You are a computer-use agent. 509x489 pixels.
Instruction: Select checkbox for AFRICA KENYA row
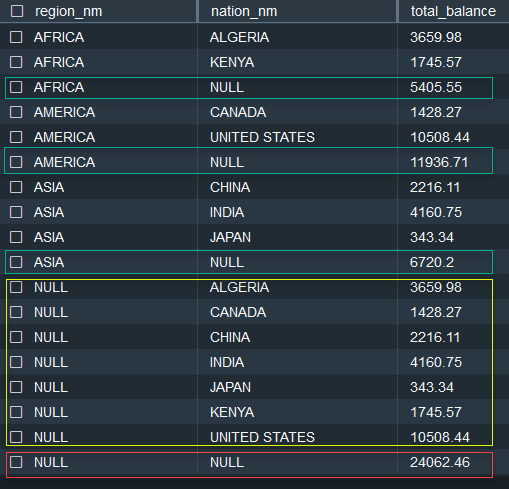tap(16, 62)
